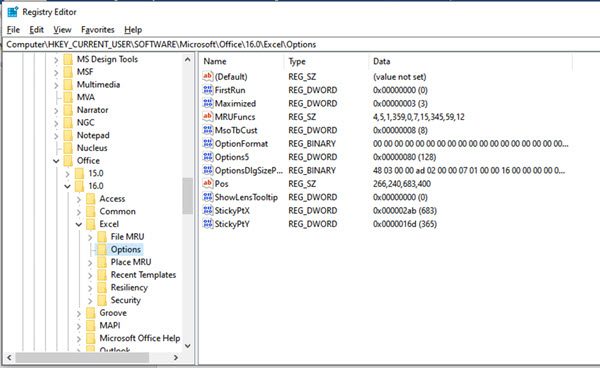Select the Place MRU key
The width and height of the screenshot is (600, 368).
tap(131, 262)
